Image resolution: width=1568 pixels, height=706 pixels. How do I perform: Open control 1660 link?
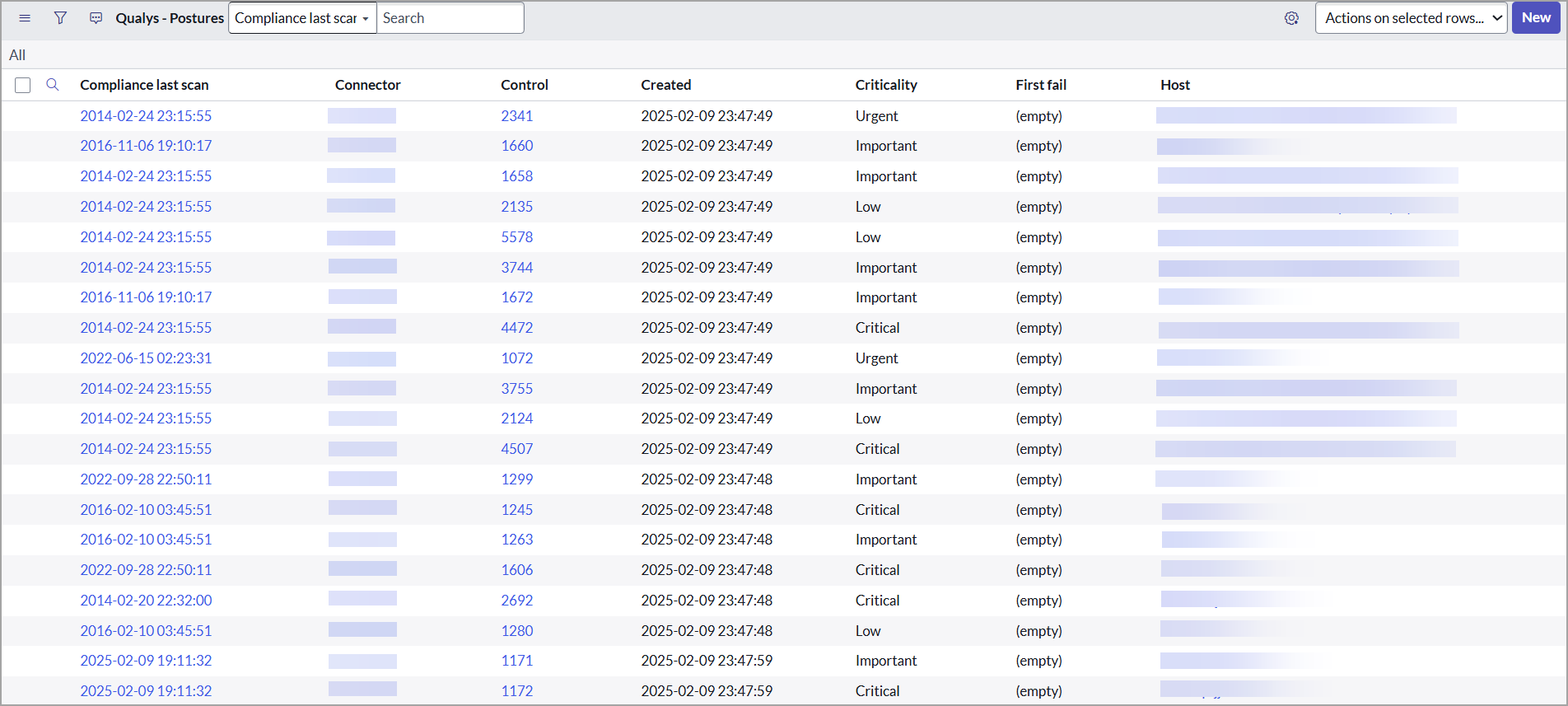[x=517, y=146]
